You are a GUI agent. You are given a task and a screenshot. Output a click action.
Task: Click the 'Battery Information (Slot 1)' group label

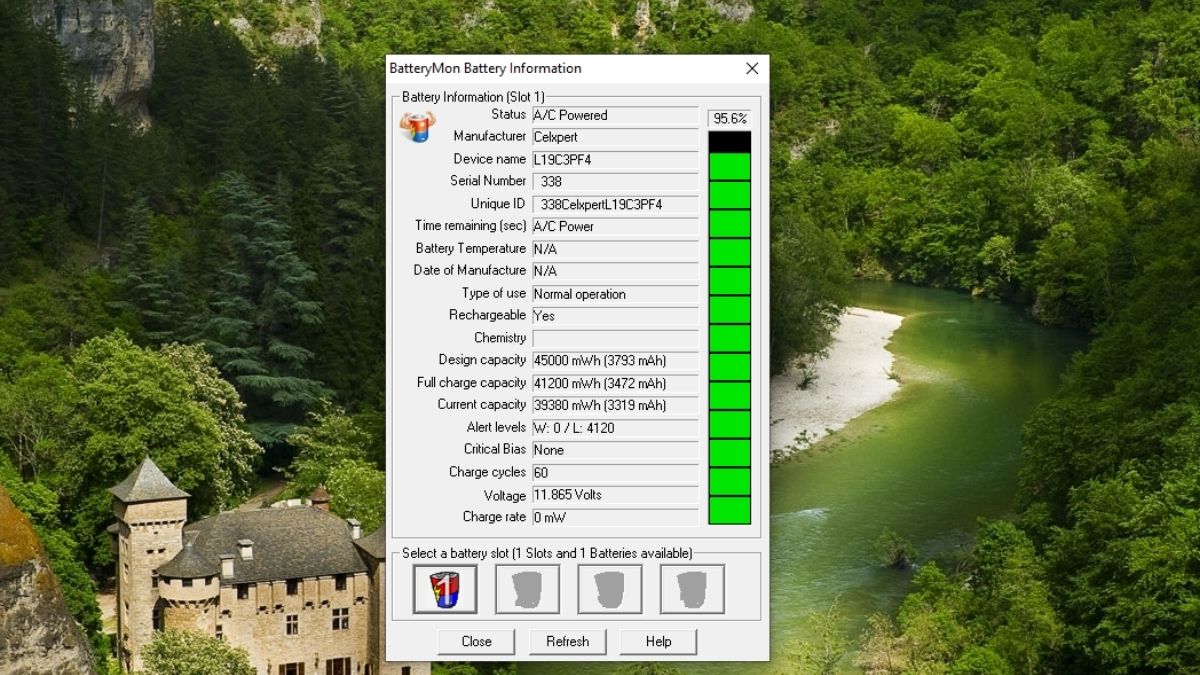(473, 97)
